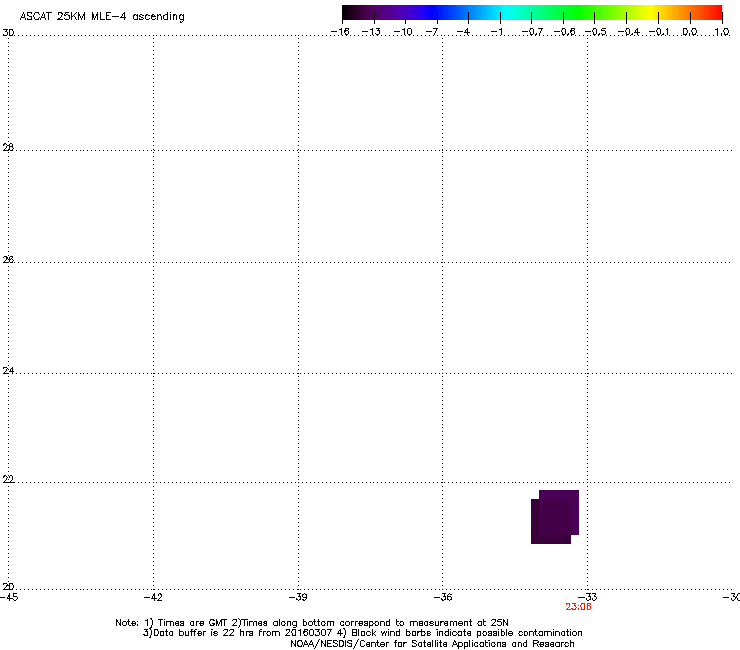Click the -13 colorbar tick label
The image size is (740, 650).
[x=371, y=32]
